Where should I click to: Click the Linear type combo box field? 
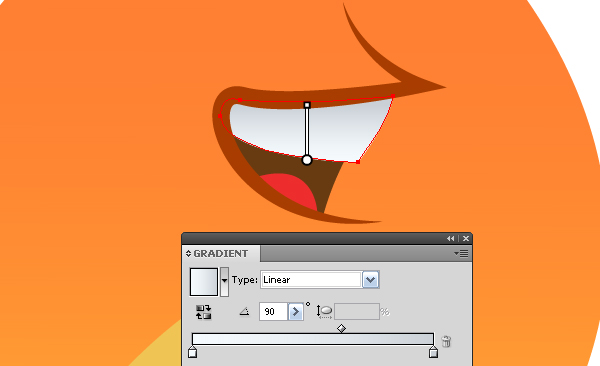click(311, 280)
